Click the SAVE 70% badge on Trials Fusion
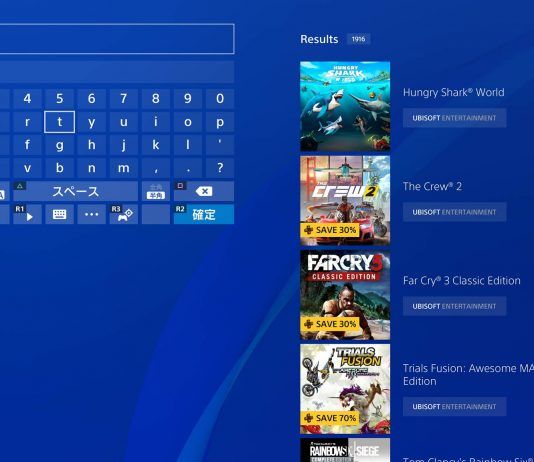The width and height of the screenshot is (534, 462). click(330, 418)
